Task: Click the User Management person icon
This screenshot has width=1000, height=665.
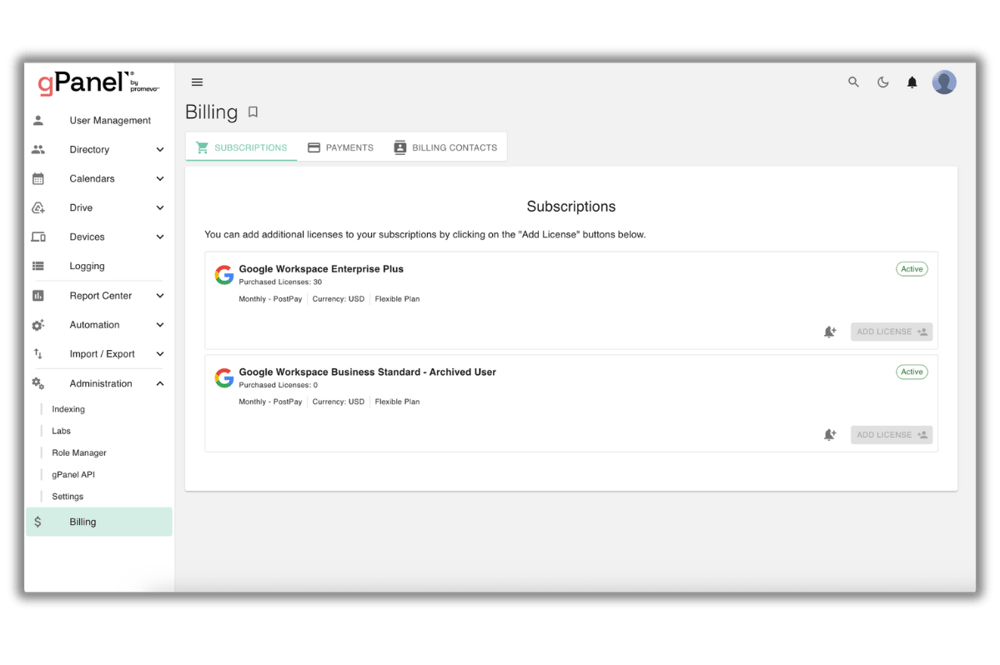Action: tap(38, 120)
